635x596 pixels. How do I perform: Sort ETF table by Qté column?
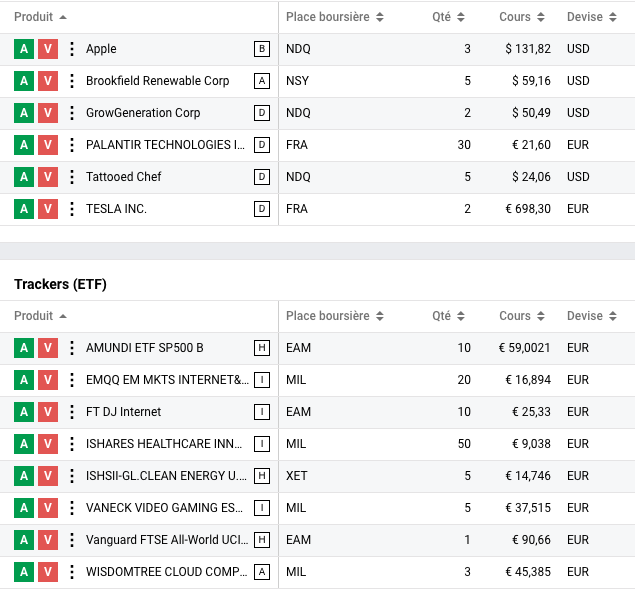coord(448,316)
